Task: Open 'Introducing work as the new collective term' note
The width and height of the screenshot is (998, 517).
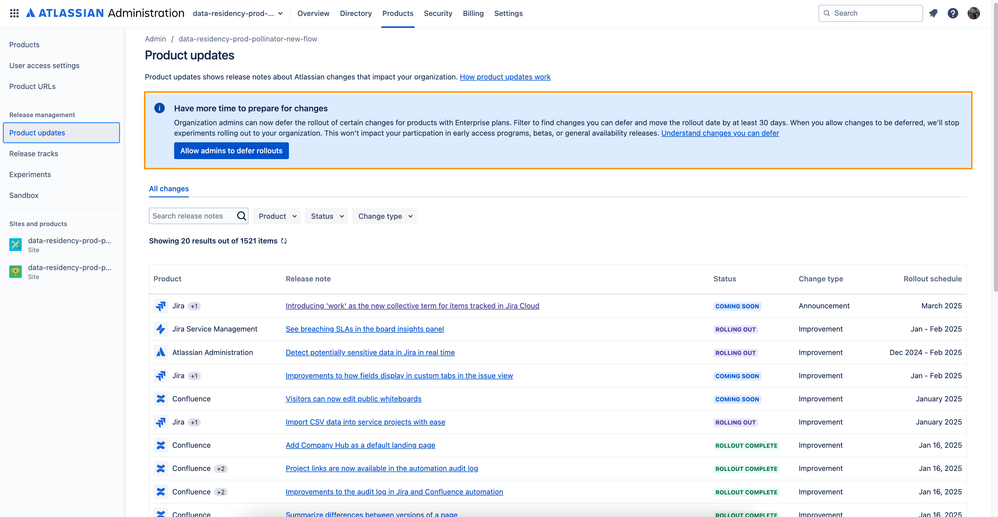Action: (x=412, y=306)
